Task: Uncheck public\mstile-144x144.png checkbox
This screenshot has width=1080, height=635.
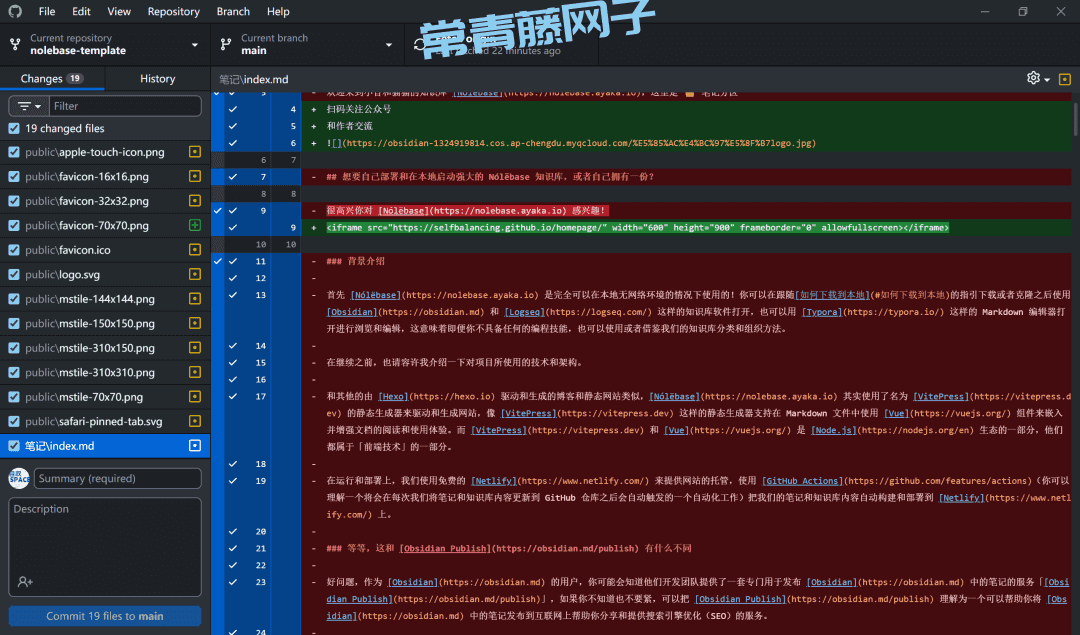Action: coord(14,298)
